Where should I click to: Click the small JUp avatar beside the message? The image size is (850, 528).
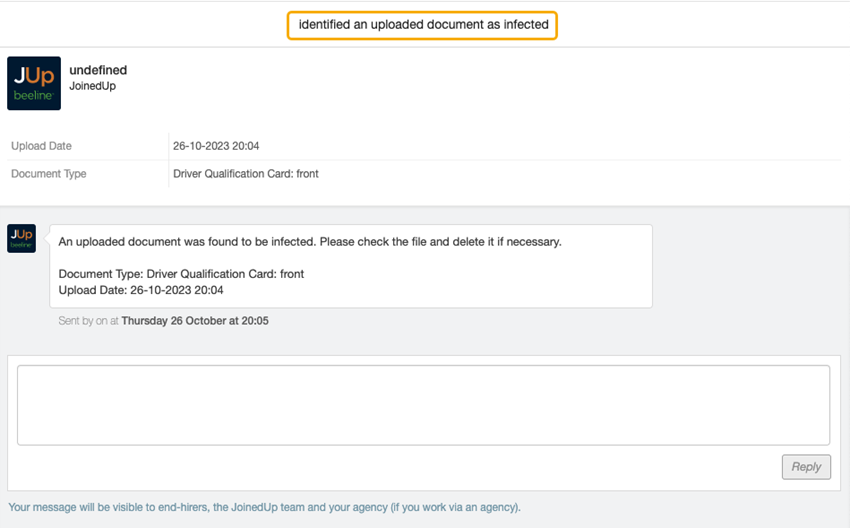21,238
